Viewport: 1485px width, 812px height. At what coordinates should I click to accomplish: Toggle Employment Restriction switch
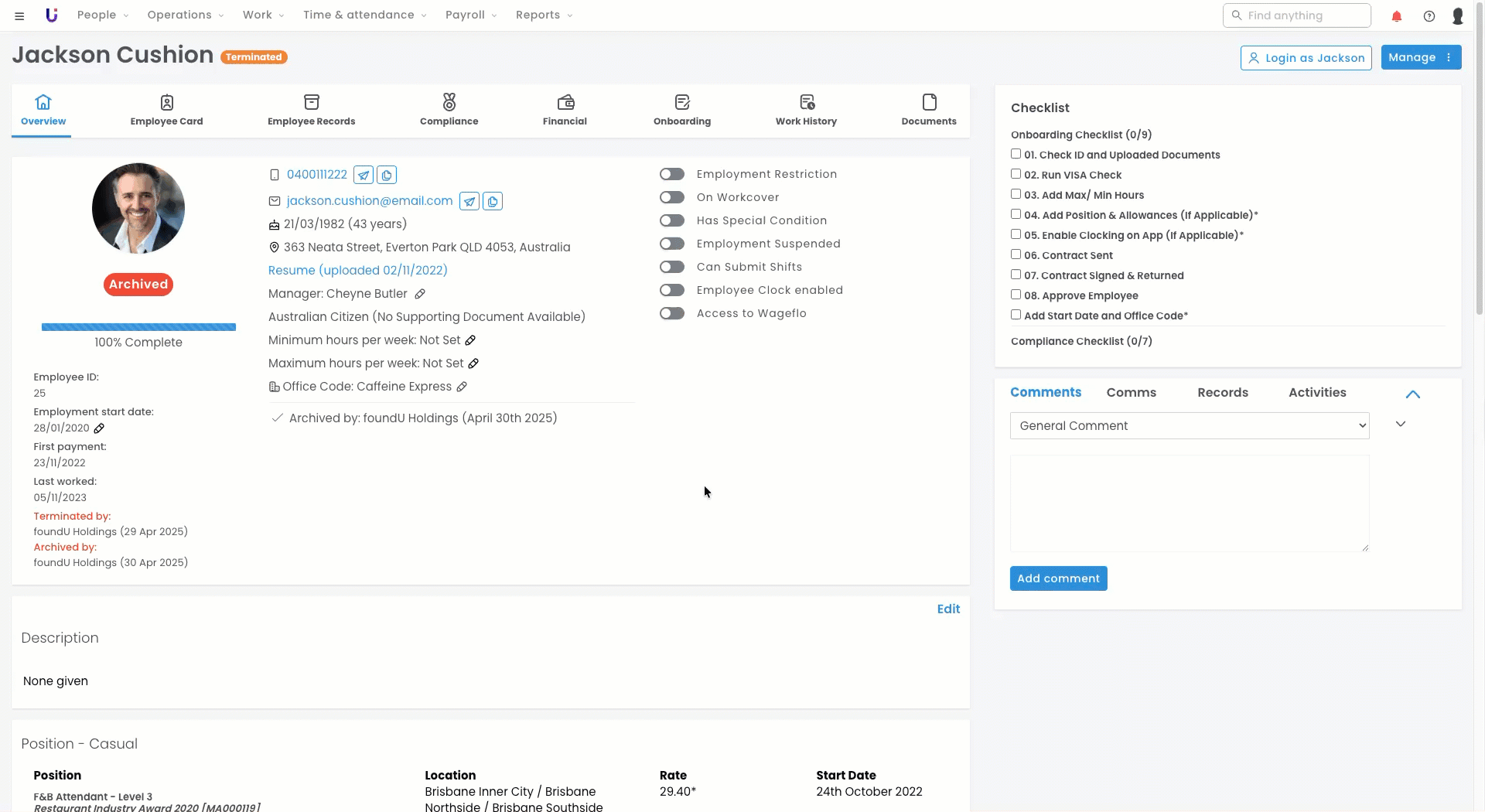(x=671, y=174)
